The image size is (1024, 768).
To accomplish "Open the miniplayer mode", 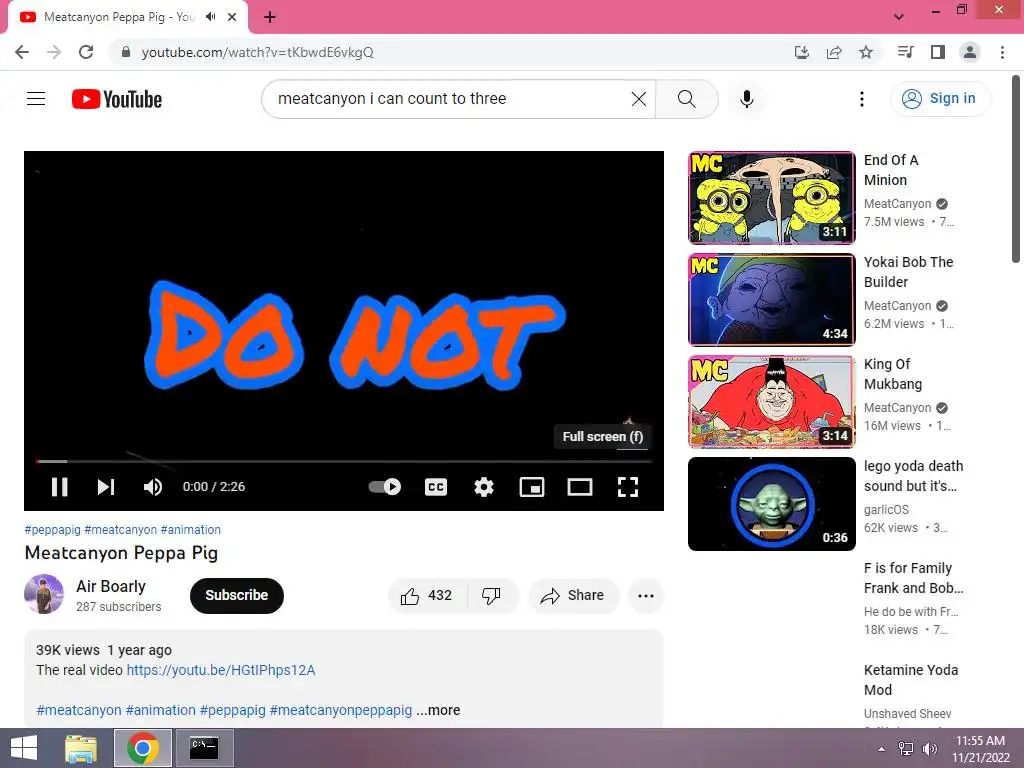I will pyautogui.click(x=532, y=487).
